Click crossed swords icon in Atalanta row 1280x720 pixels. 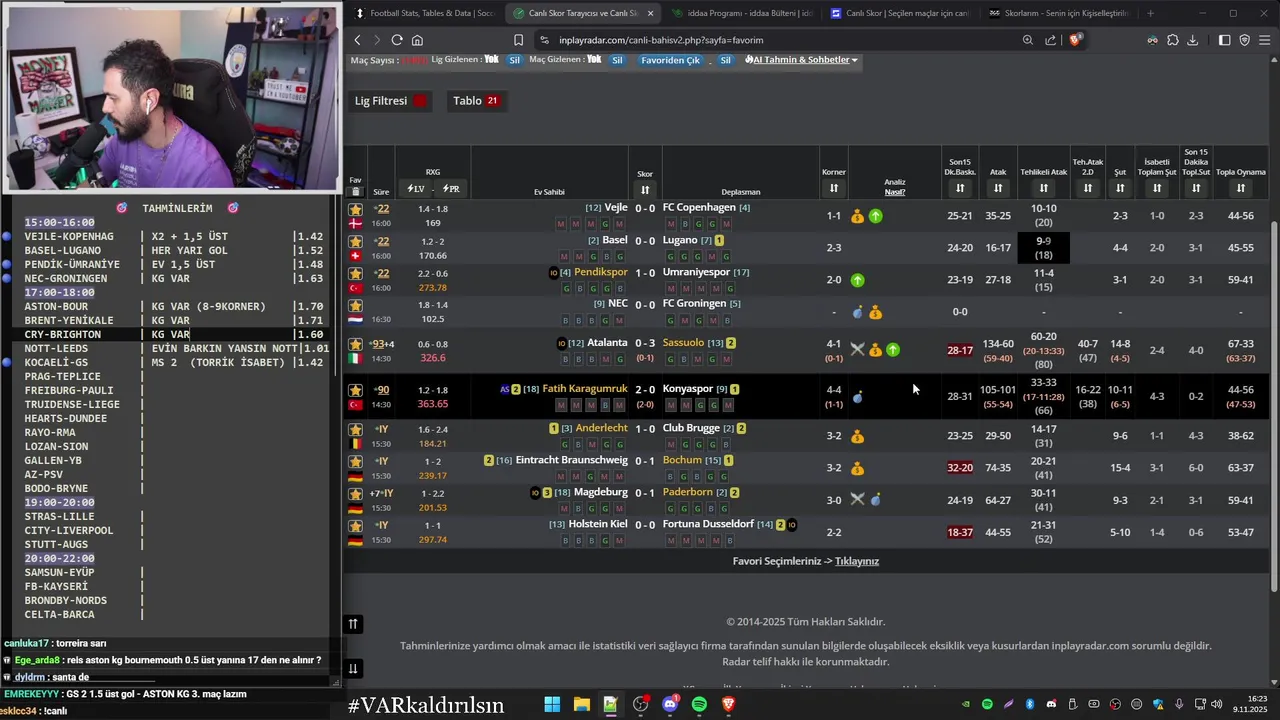pos(857,349)
